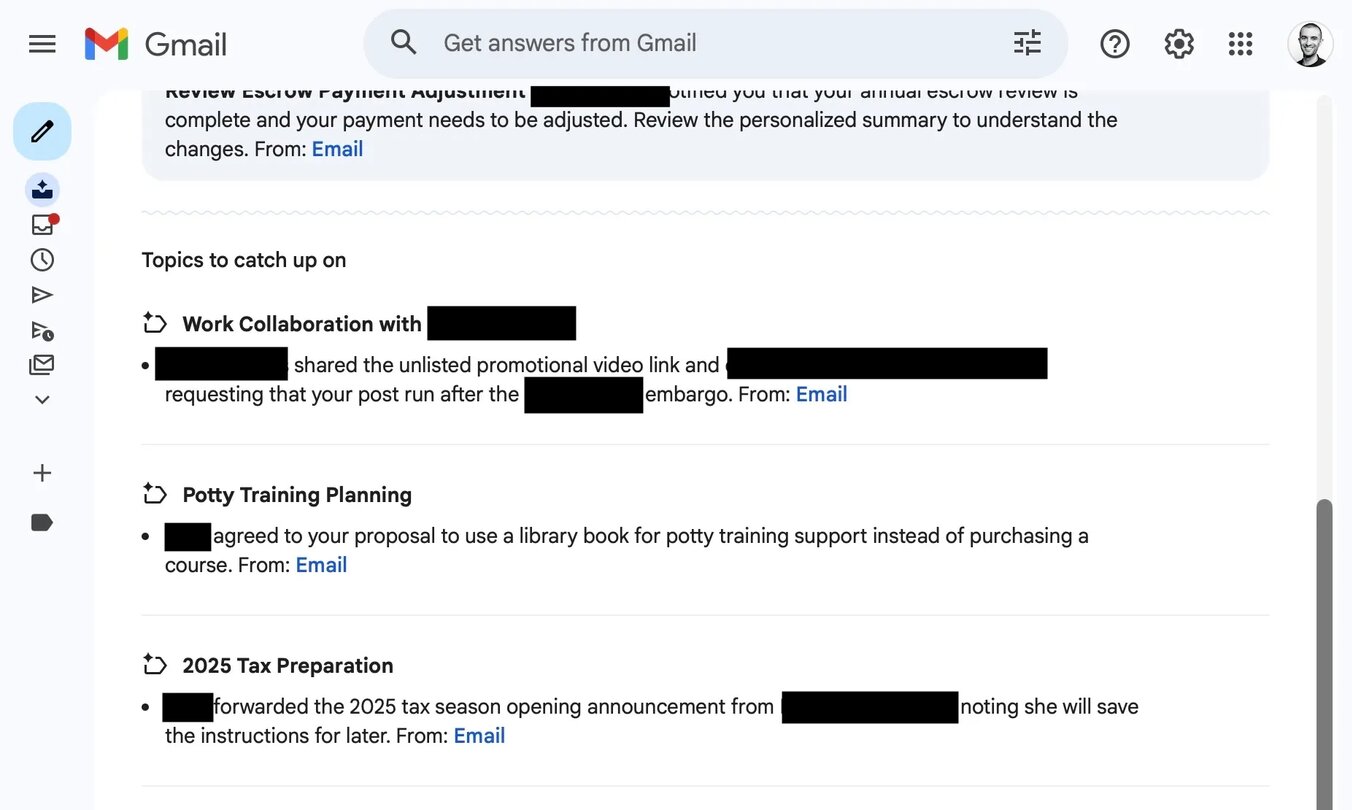Open the Google apps grid
The height and width of the screenshot is (810, 1352).
tap(1240, 44)
